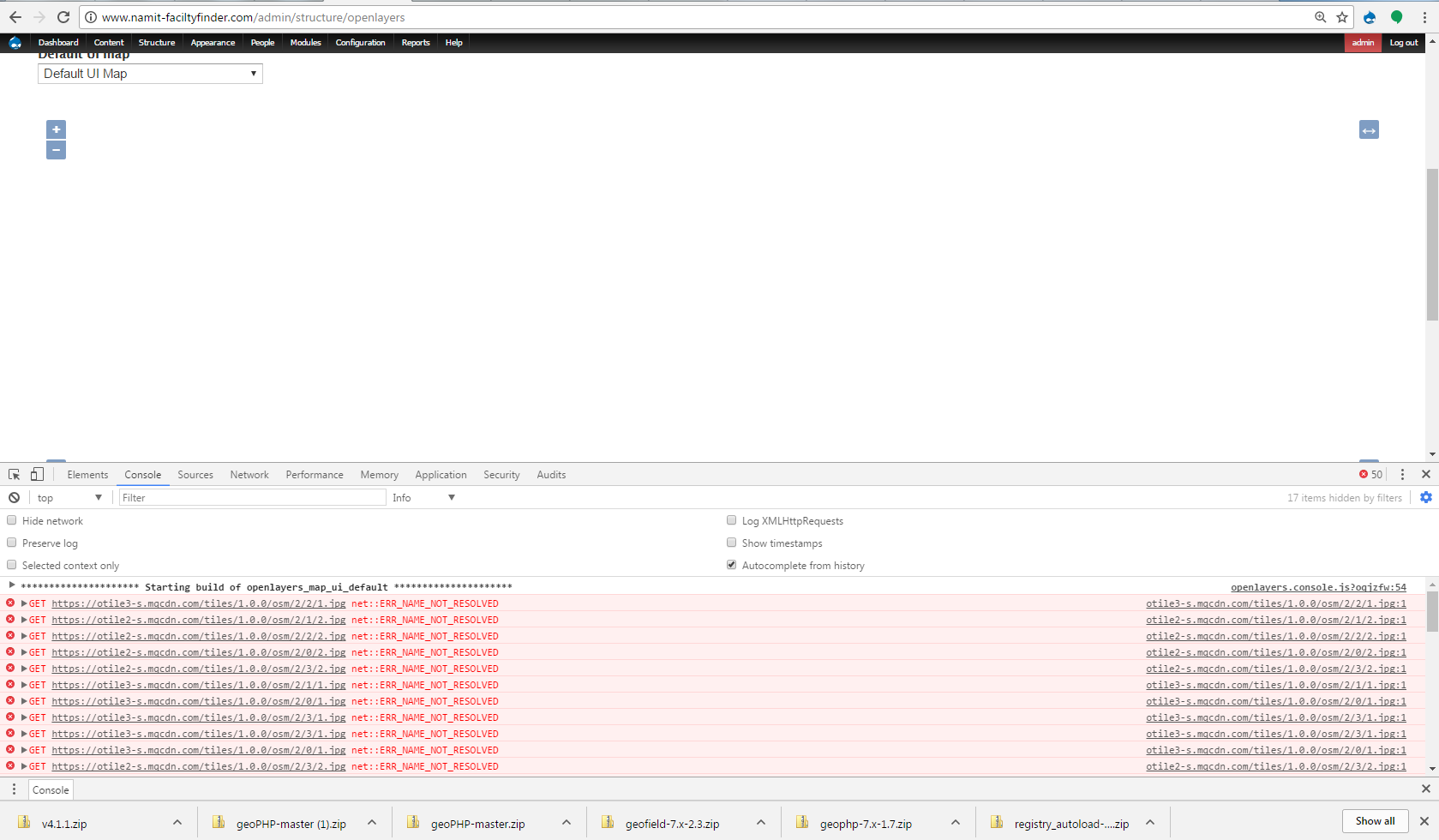Viewport: 1439px width, 840px height.
Task: Open the Default UI Map dropdown
Action: (150, 74)
